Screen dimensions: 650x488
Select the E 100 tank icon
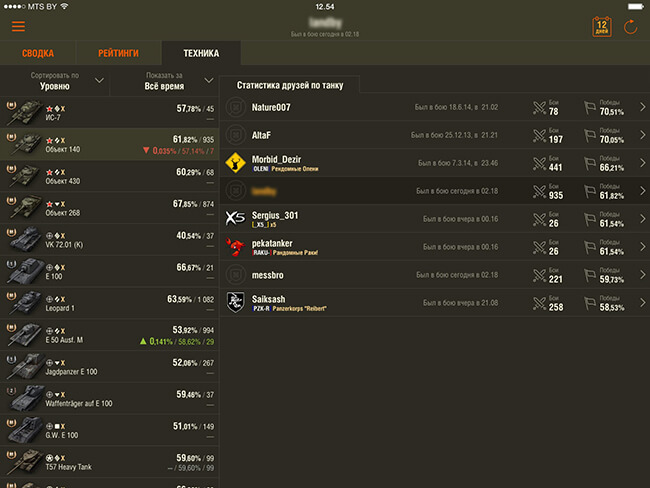(26, 271)
